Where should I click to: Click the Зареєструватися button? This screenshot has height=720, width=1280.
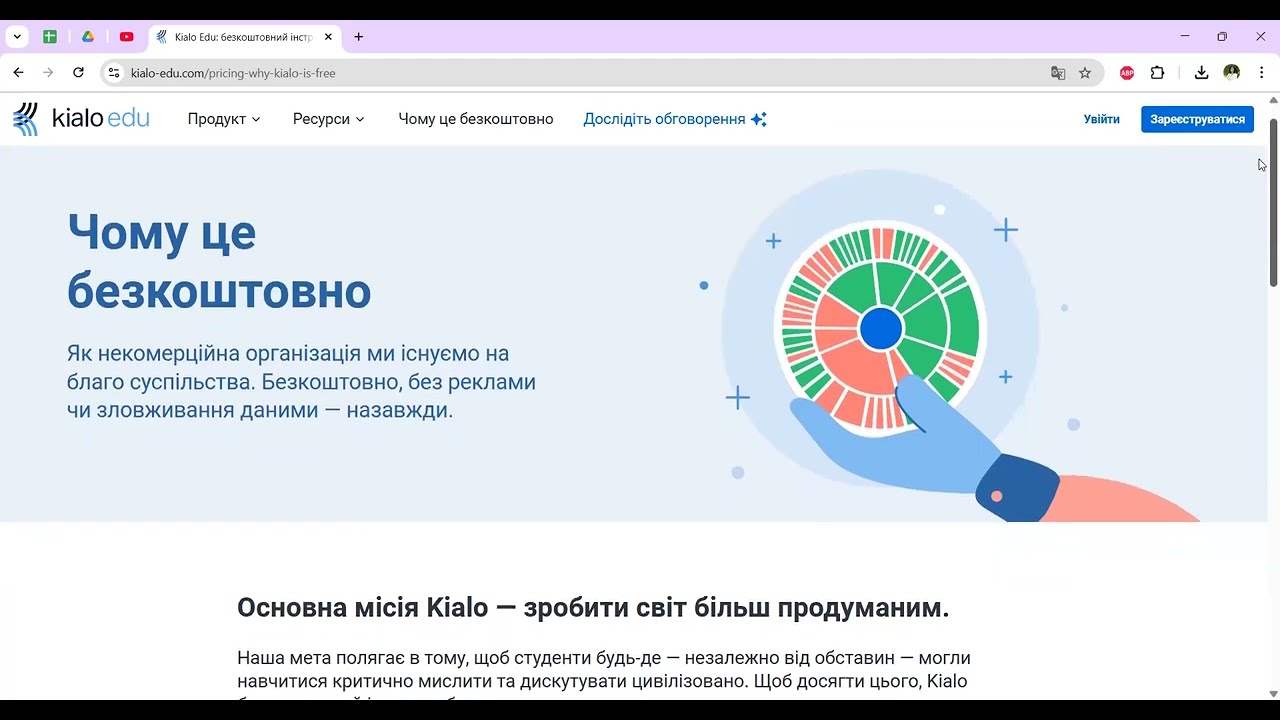tap(1197, 119)
